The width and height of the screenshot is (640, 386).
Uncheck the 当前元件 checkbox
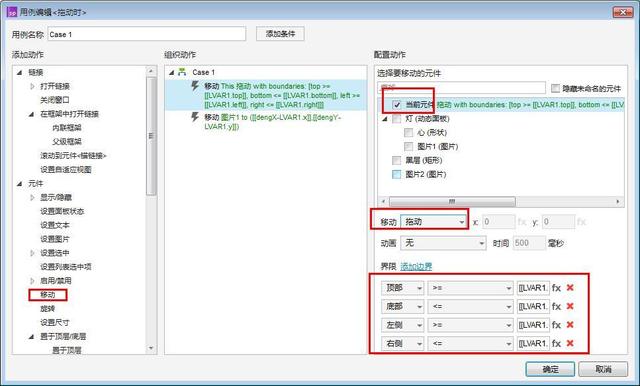coord(396,105)
